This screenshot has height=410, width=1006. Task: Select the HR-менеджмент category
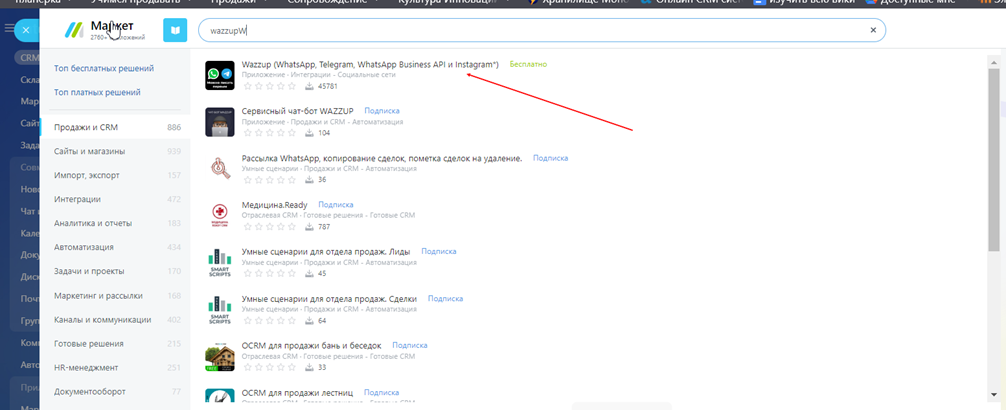115,368
